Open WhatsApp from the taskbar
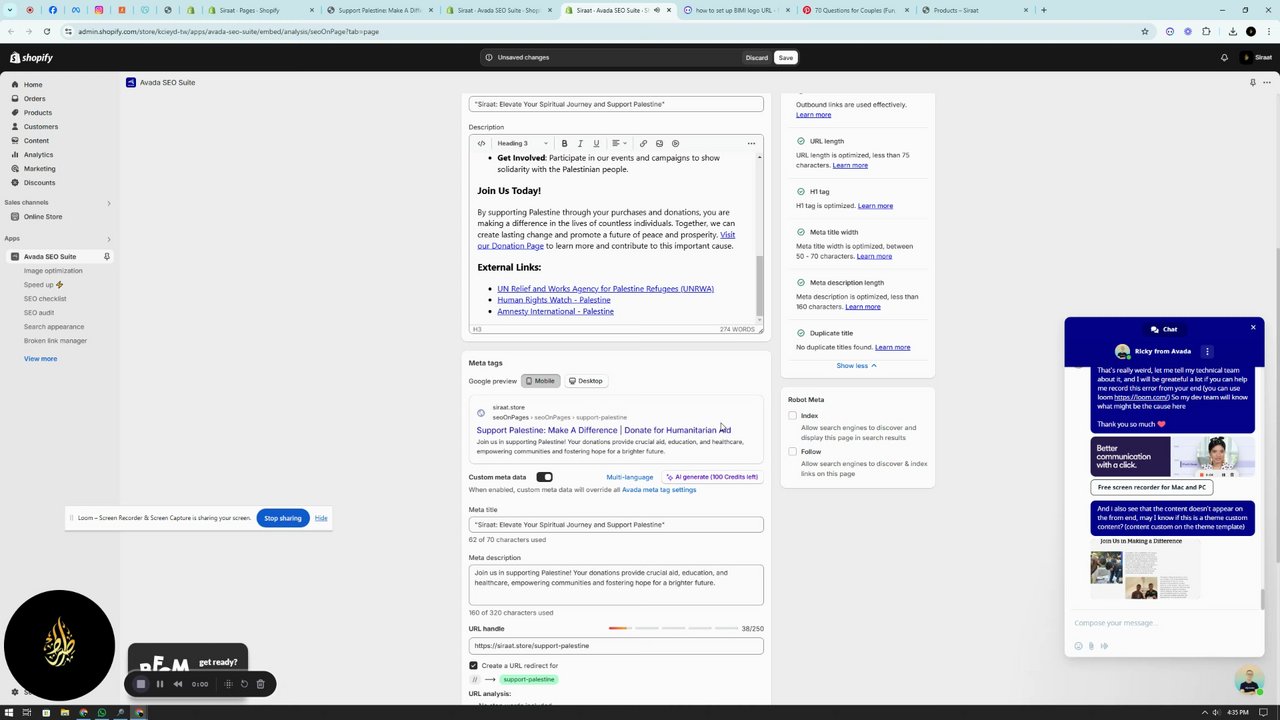 click(x=102, y=713)
